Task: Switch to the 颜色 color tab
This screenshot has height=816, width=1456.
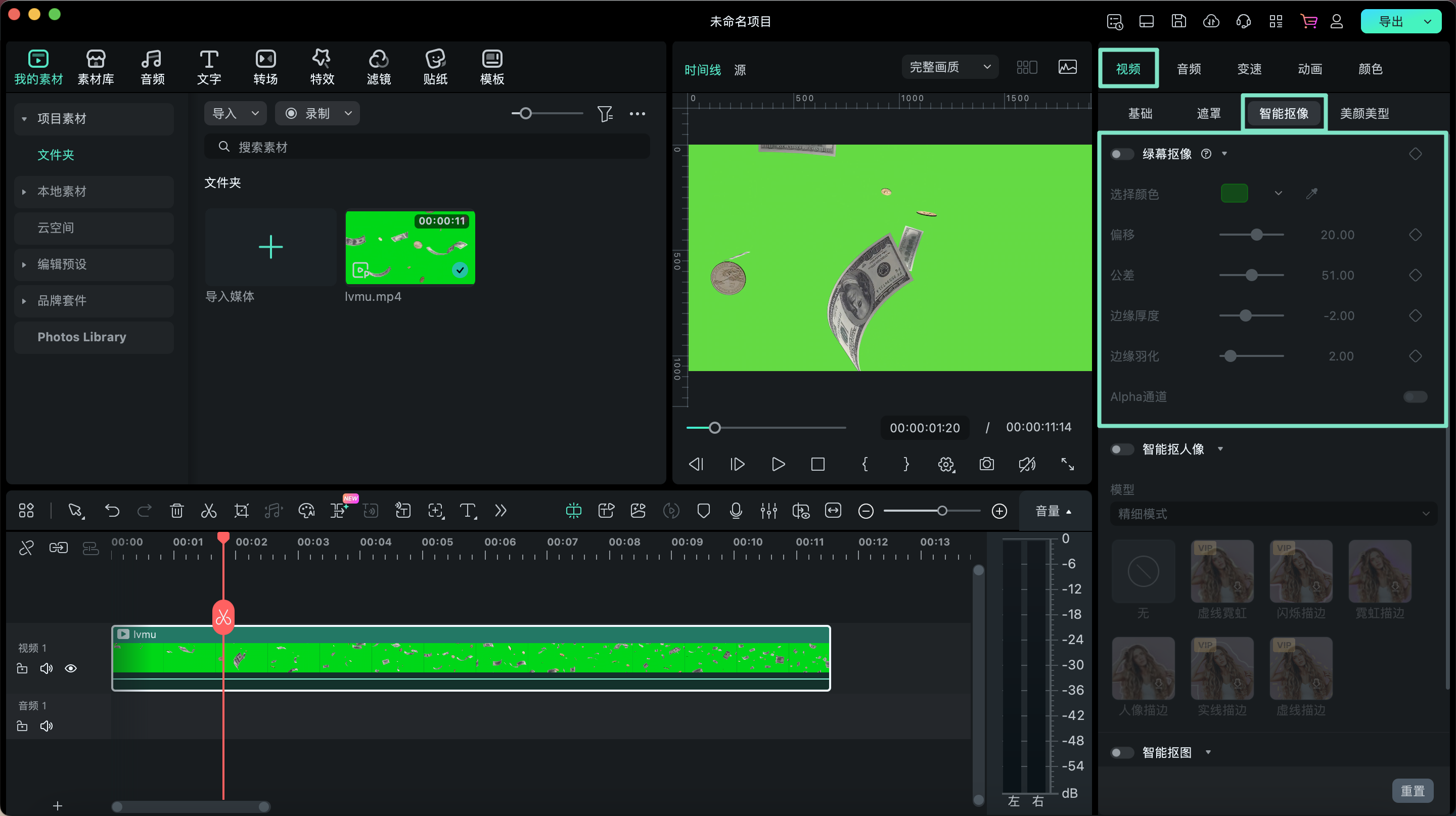Action: coord(1370,69)
